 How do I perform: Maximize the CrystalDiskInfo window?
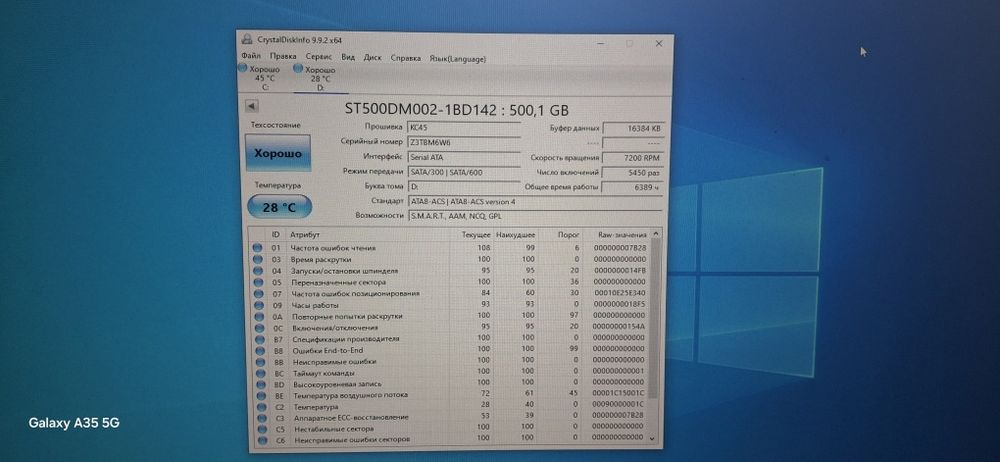[629, 43]
